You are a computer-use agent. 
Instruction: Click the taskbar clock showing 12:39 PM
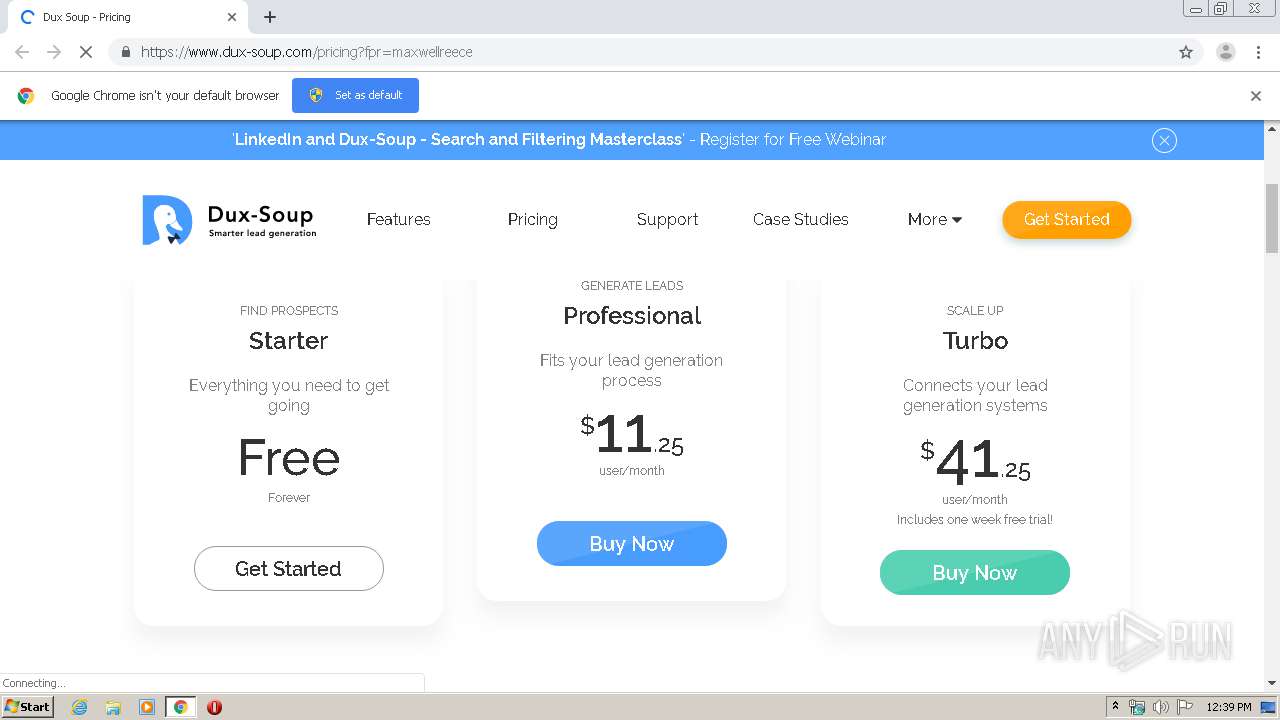(x=1228, y=707)
